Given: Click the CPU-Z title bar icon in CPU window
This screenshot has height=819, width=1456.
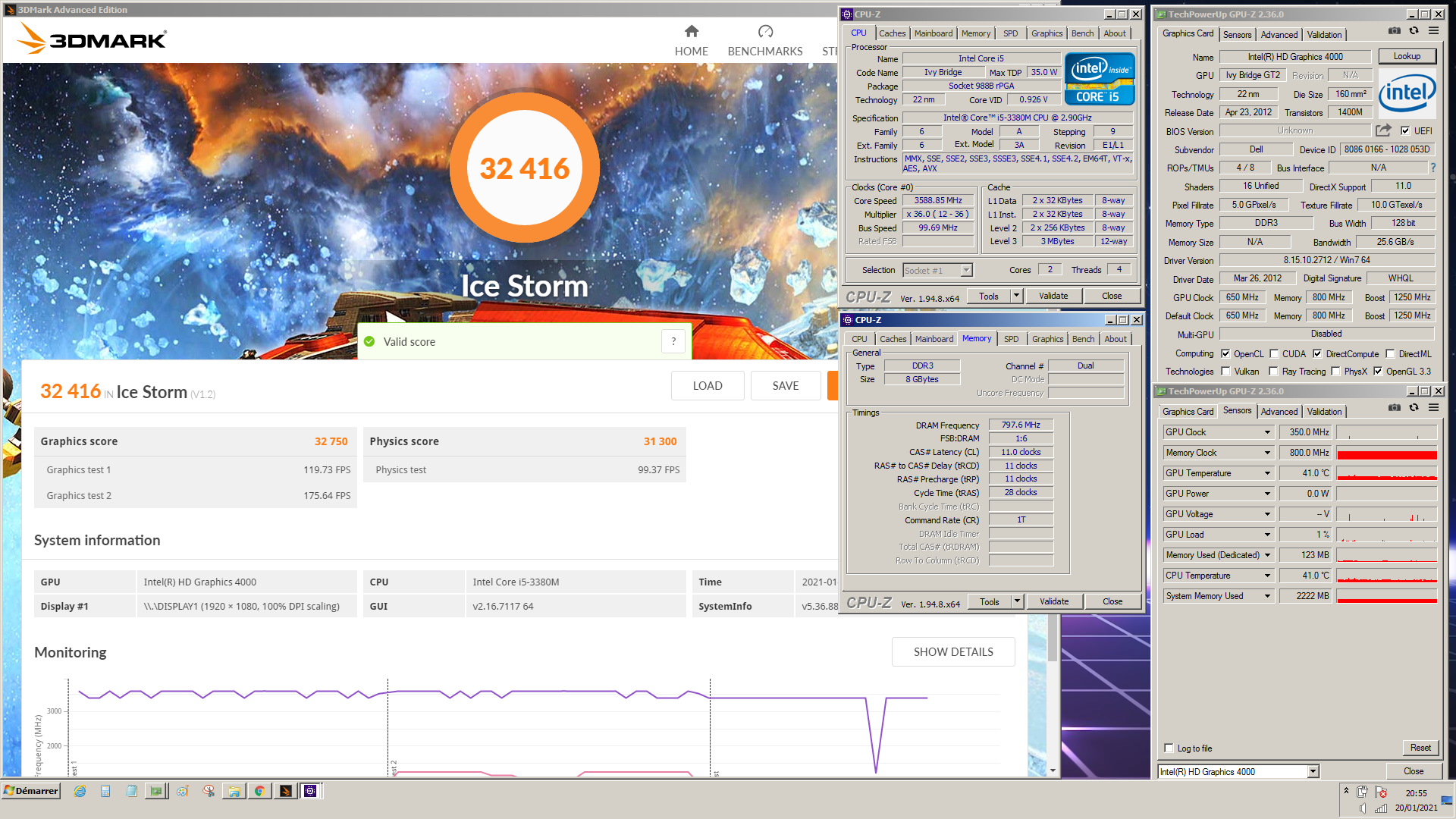Looking at the screenshot, I should coord(847,14).
